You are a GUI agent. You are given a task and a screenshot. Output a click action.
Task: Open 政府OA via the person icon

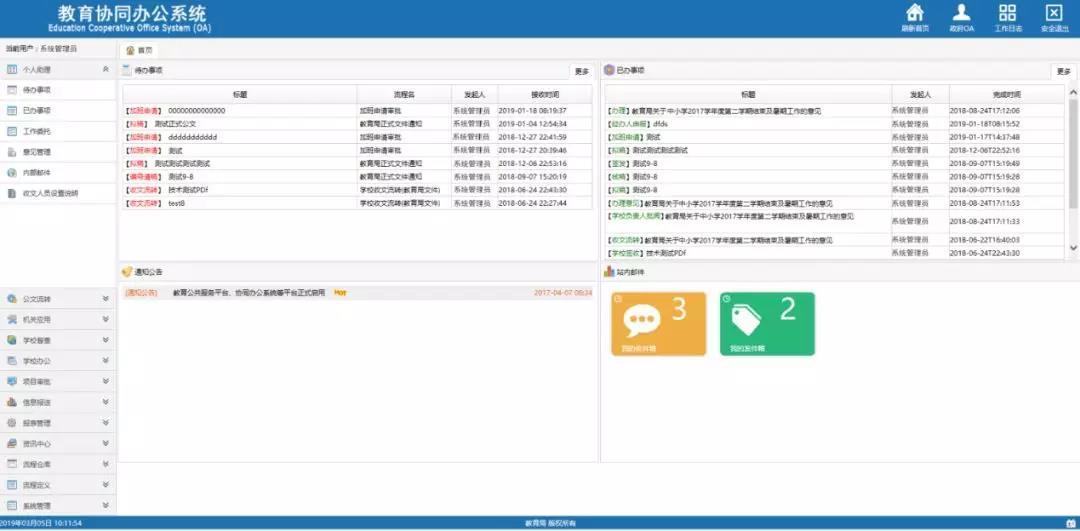click(x=962, y=13)
